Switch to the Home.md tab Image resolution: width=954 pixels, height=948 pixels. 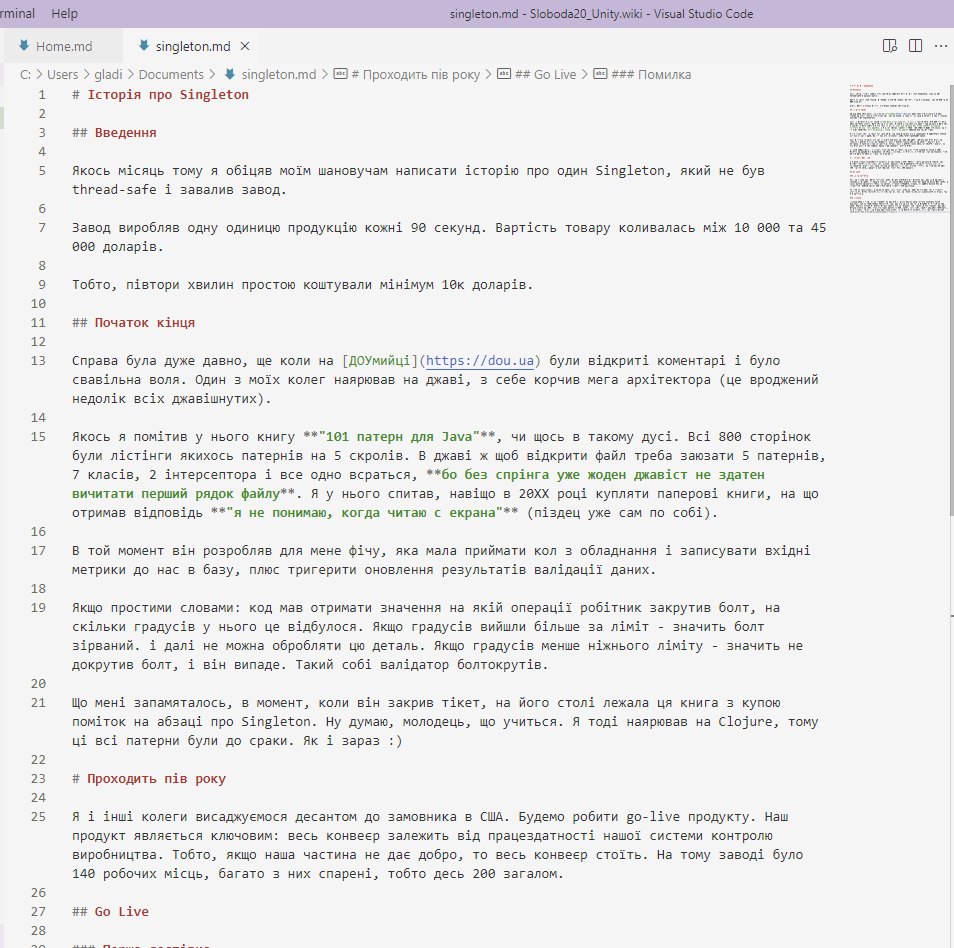63,46
